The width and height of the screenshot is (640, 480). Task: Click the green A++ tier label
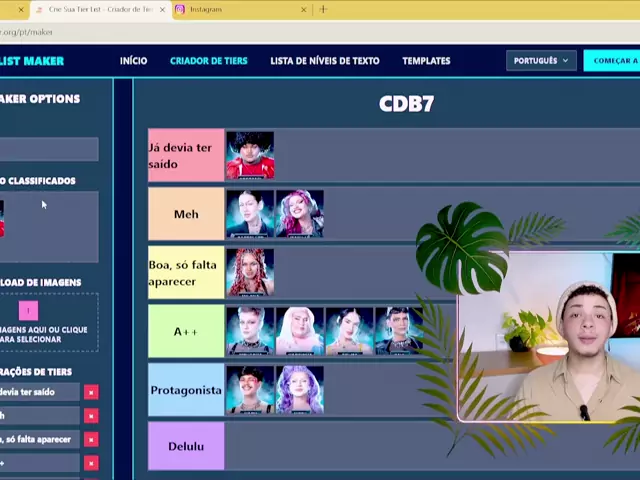[x=186, y=331]
